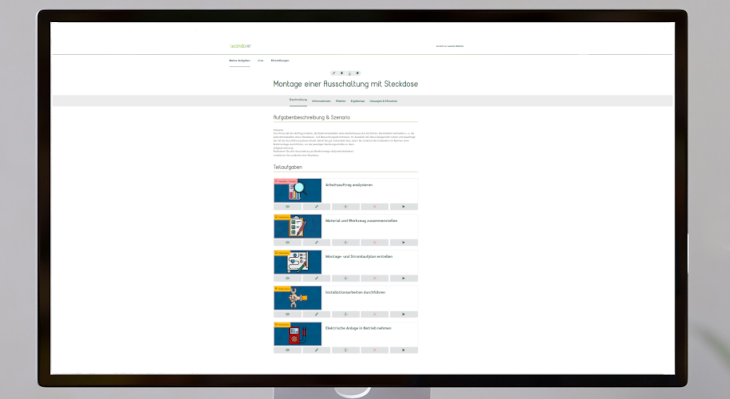
Task: Play the Installationsarbeiten durchführen subtask
Action: click(x=404, y=314)
